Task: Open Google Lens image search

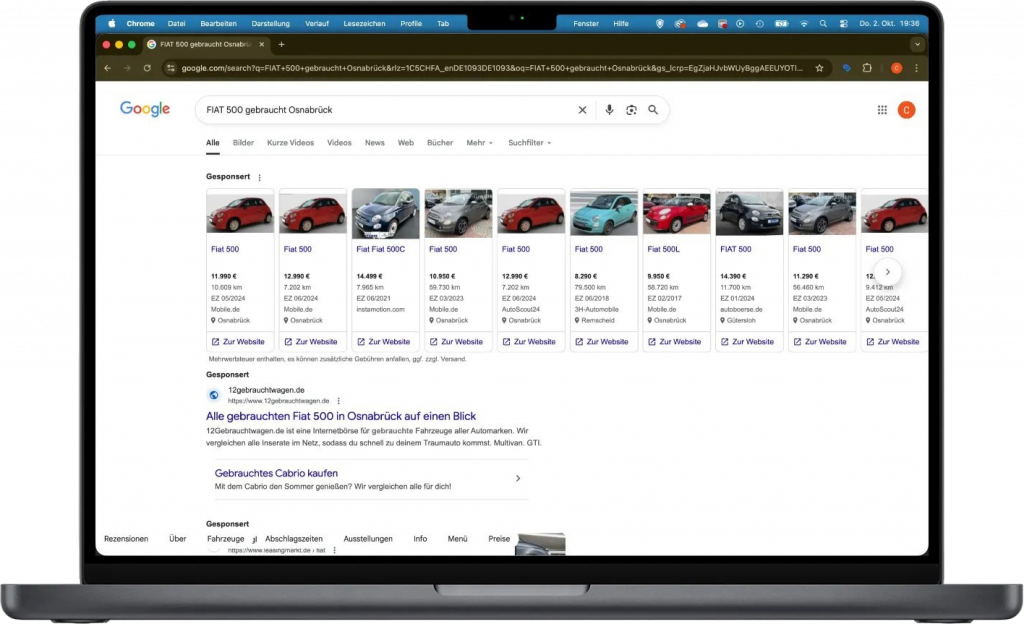Action: (x=631, y=110)
